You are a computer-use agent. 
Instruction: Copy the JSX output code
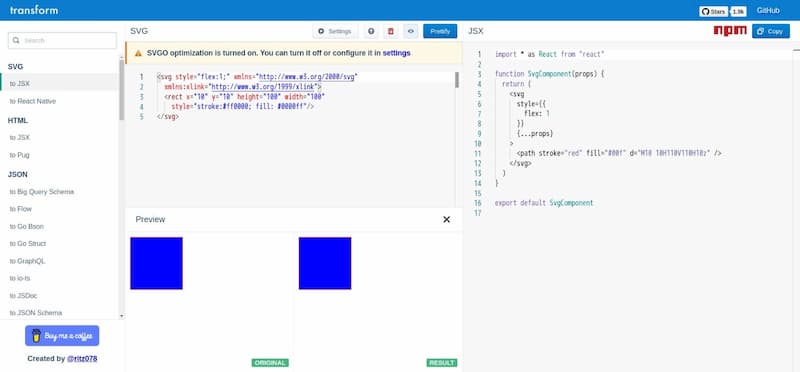(x=770, y=31)
